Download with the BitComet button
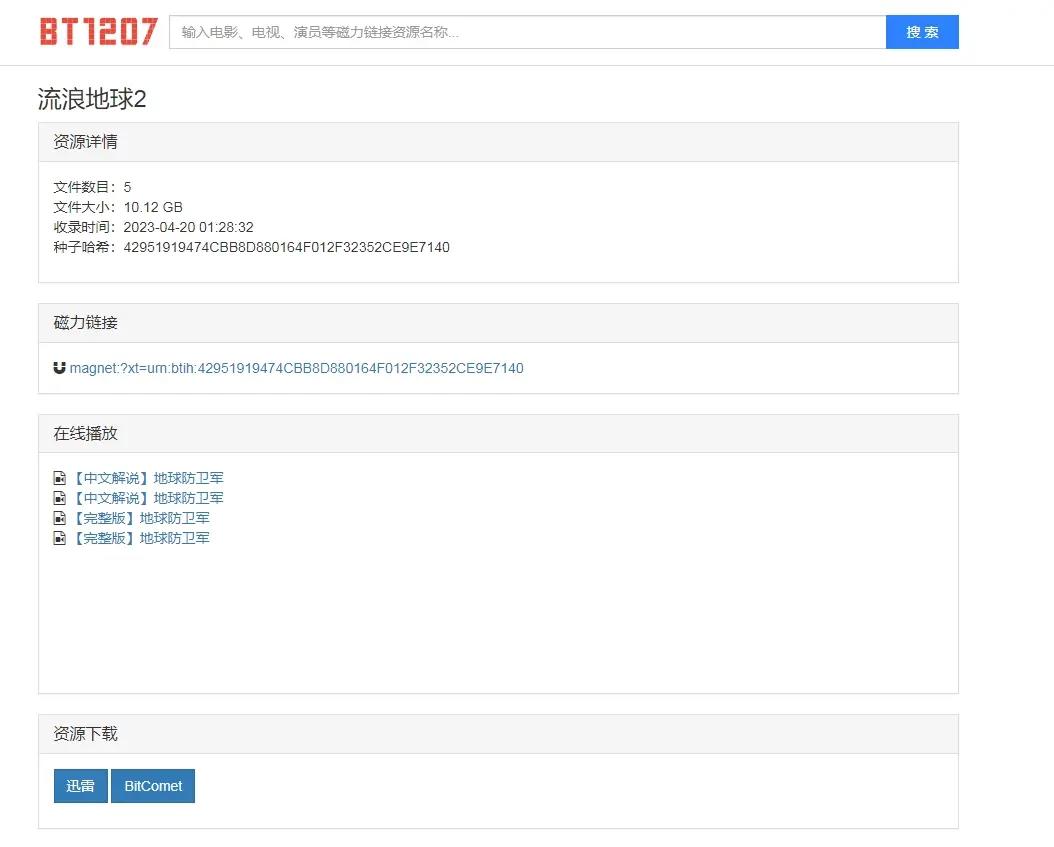Image resolution: width=1054 pixels, height=847 pixels. click(x=153, y=786)
